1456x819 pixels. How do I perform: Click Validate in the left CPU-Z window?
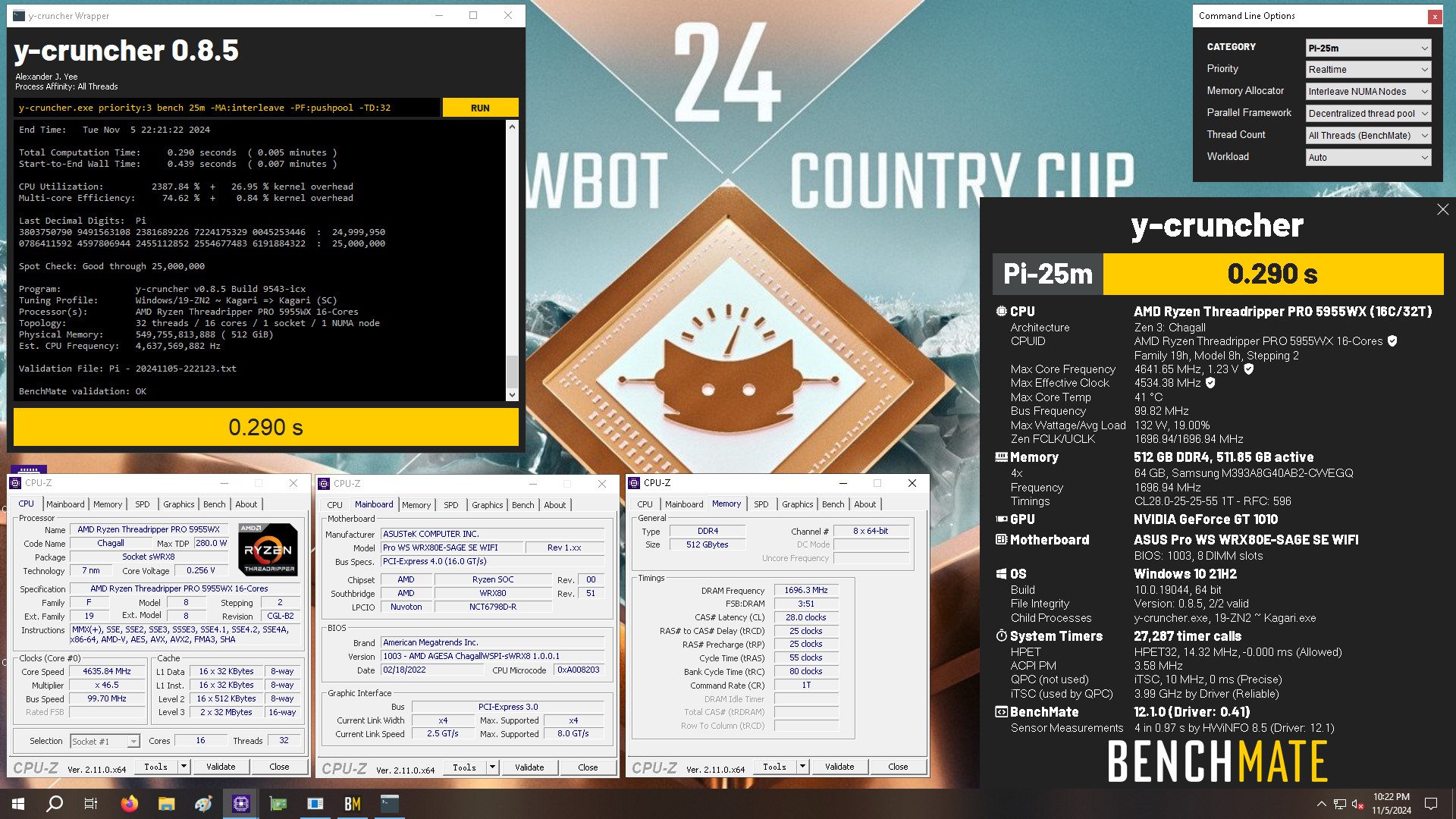coord(221,767)
